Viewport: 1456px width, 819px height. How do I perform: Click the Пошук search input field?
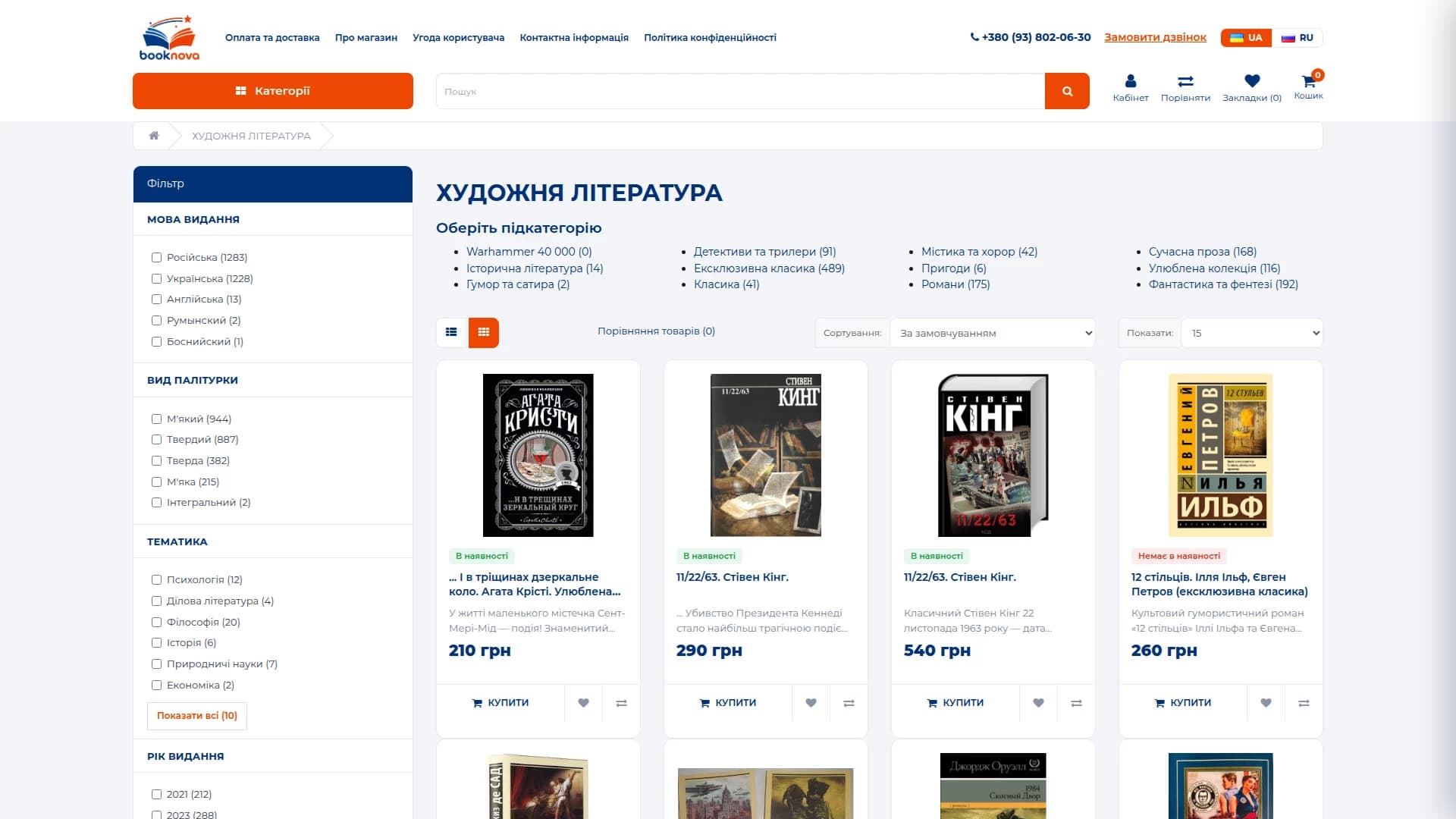coord(740,91)
